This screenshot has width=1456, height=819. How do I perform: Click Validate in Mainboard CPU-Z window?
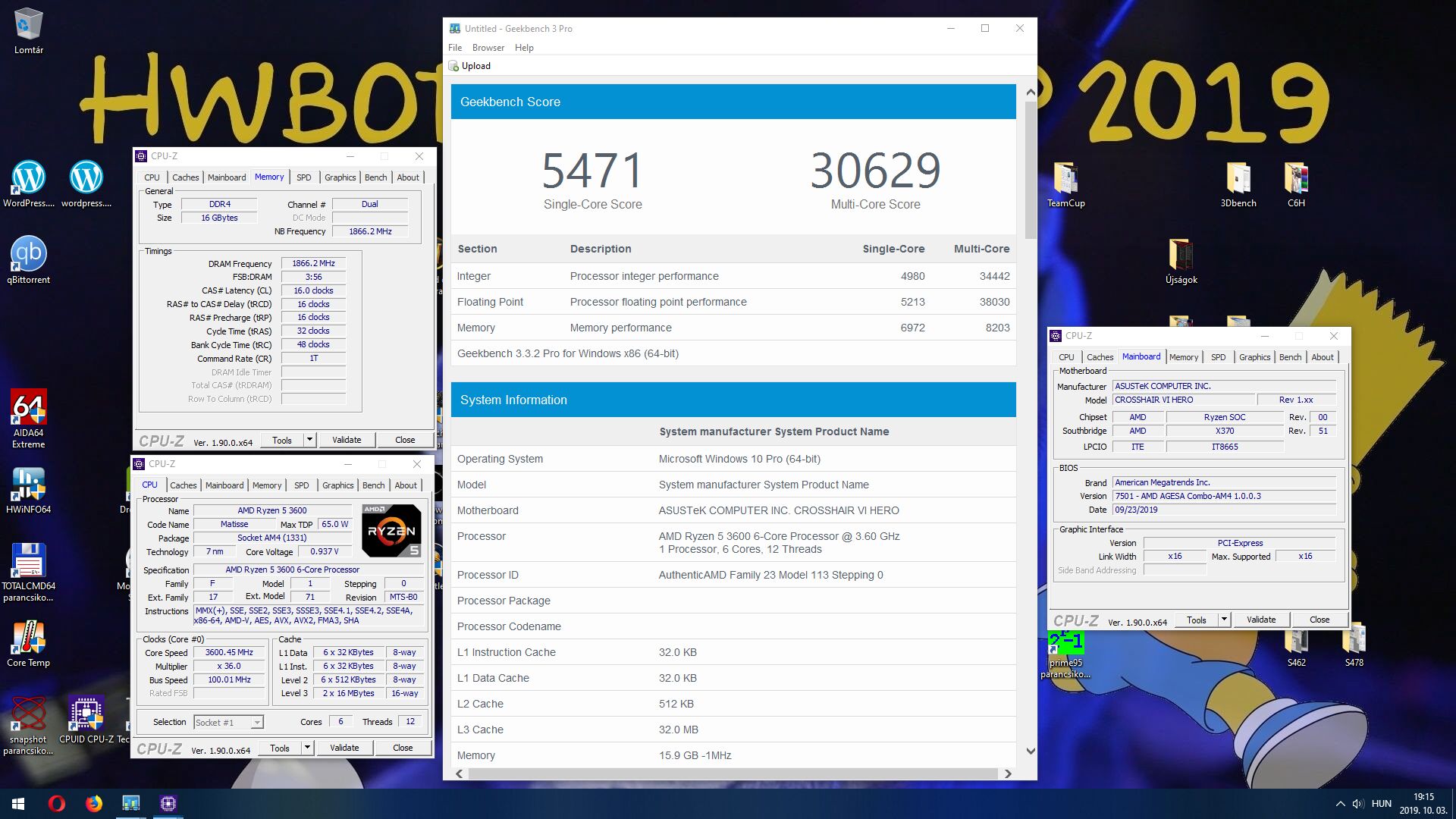[x=1261, y=620]
